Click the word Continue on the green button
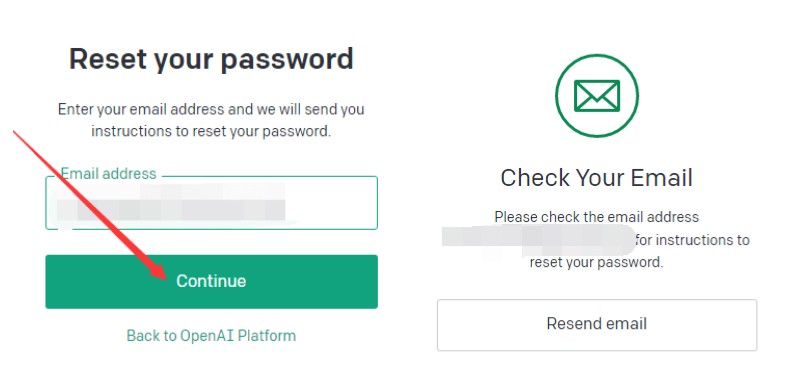Viewport: 800px width, 390px height. coord(211,281)
